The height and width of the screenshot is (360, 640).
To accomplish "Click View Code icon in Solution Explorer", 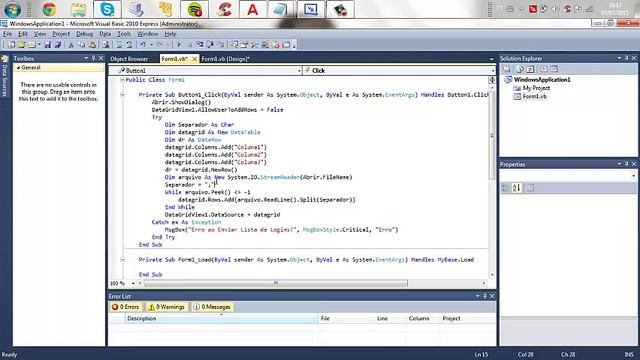I will [x=544, y=69].
